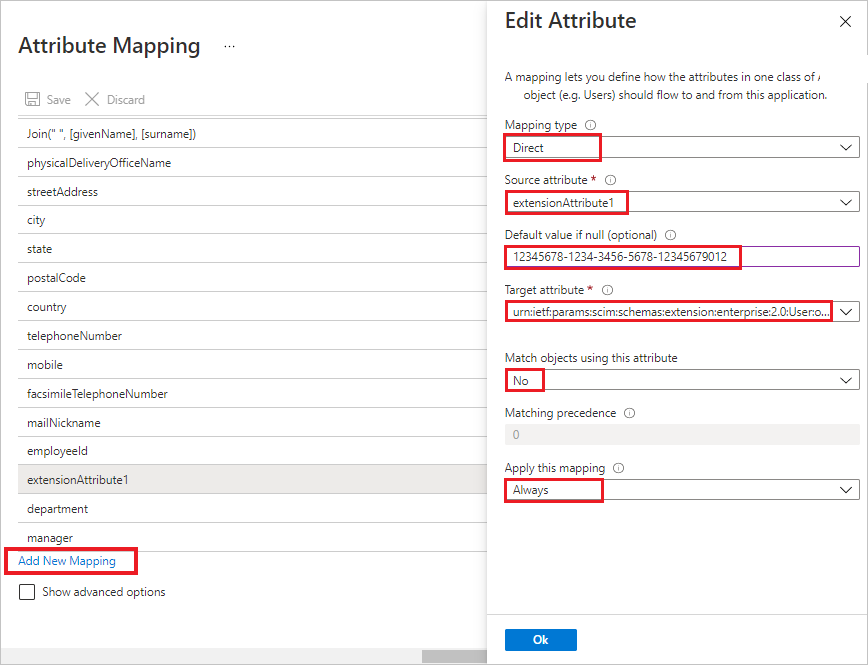Open the Mapping type dropdown
Viewport: 868px width, 665px height.
682,147
